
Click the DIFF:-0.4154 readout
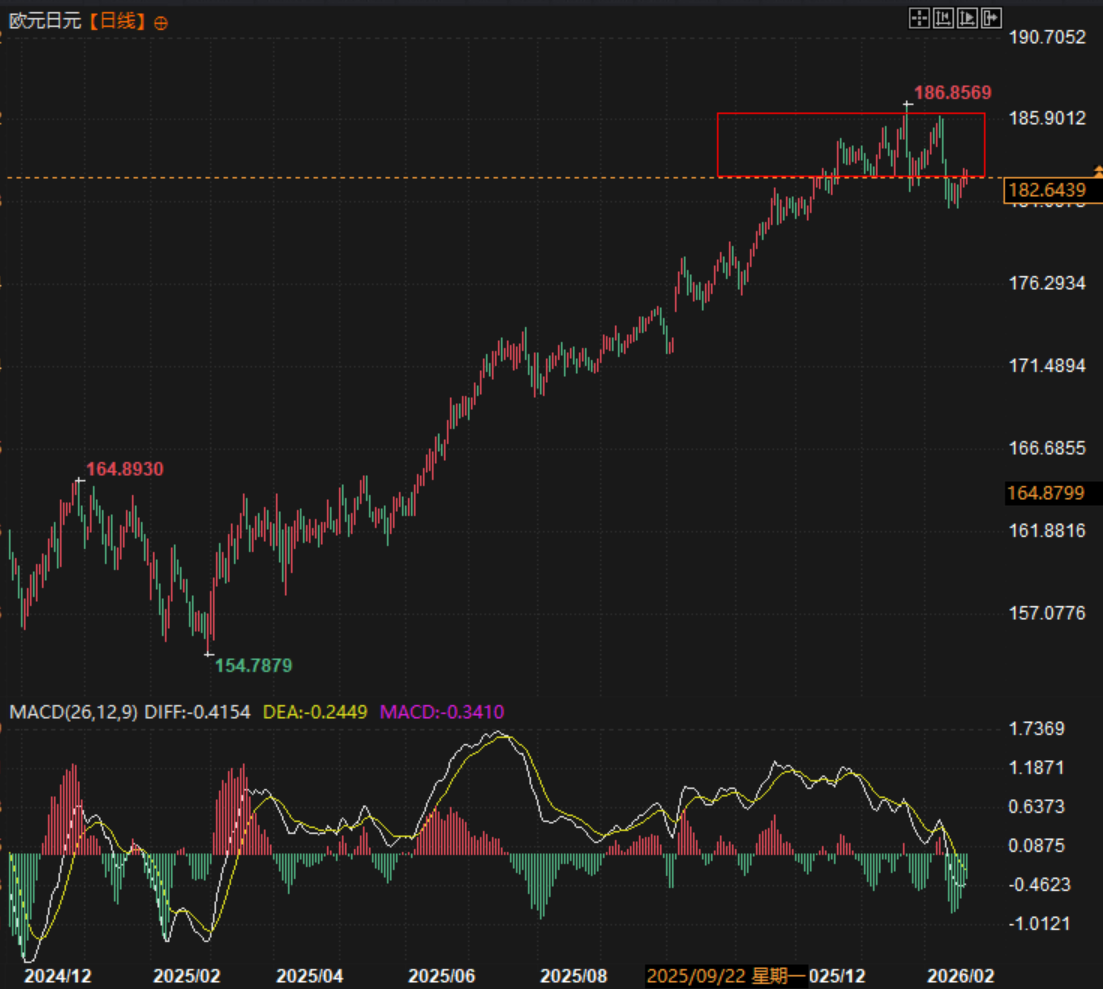click(197, 712)
